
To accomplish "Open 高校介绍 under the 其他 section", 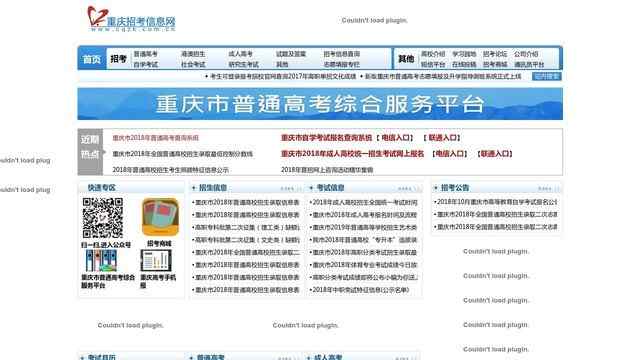I will point(433,54).
